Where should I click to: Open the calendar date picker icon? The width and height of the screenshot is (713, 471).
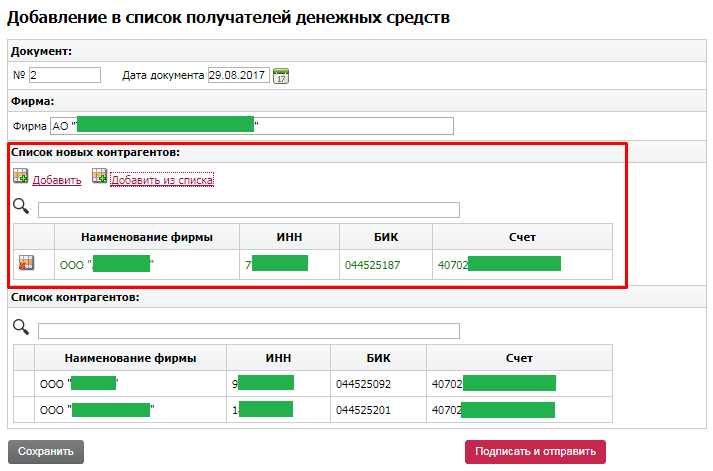tap(281, 76)
